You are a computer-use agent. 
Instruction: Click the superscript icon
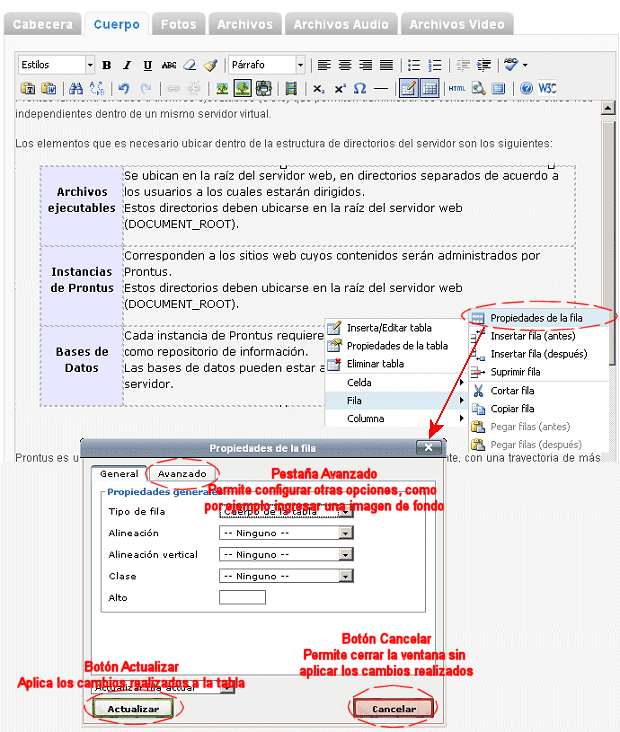[340, 88]
